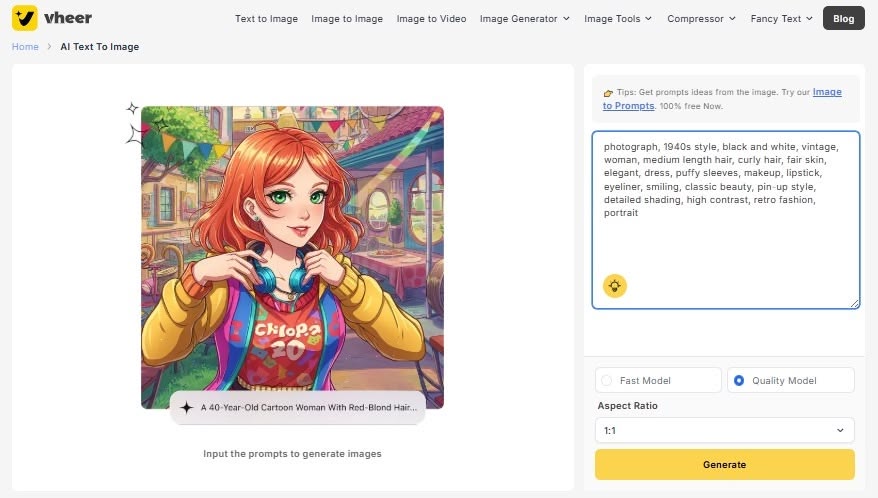878x498 pixels.
Task: Open the Blog page
Action: pos(843,18)
